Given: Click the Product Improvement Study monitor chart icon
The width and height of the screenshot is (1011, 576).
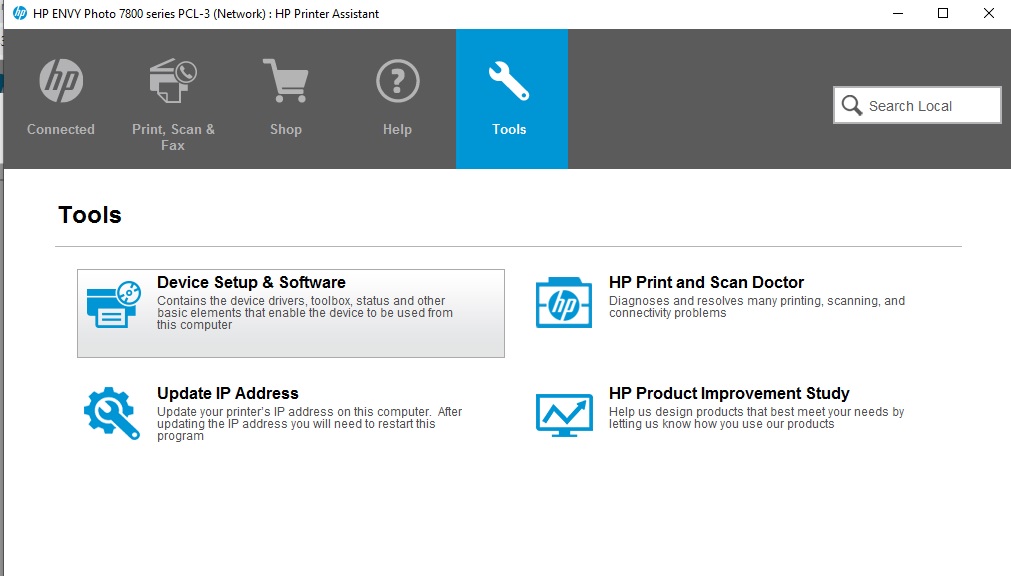Looking at the screenshot, I should pos(564,415).
